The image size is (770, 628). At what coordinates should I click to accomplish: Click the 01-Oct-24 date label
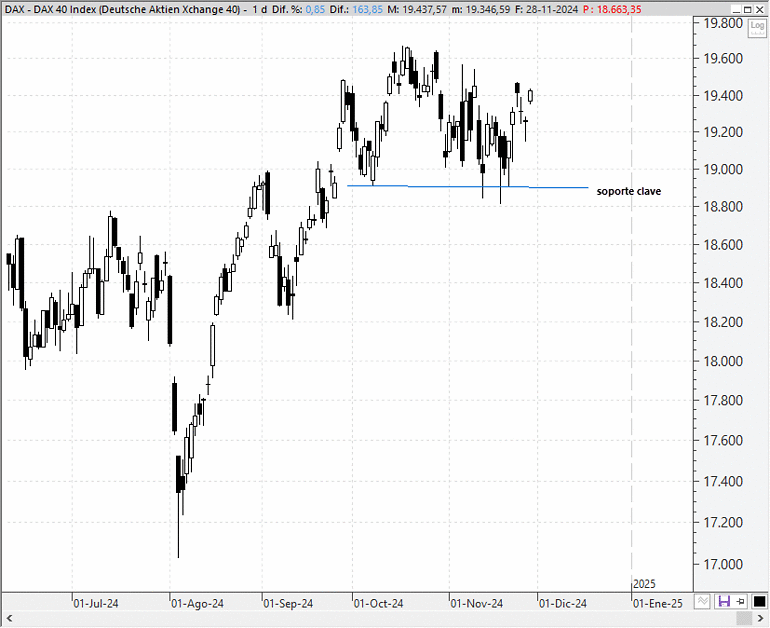tap(378, 603)
